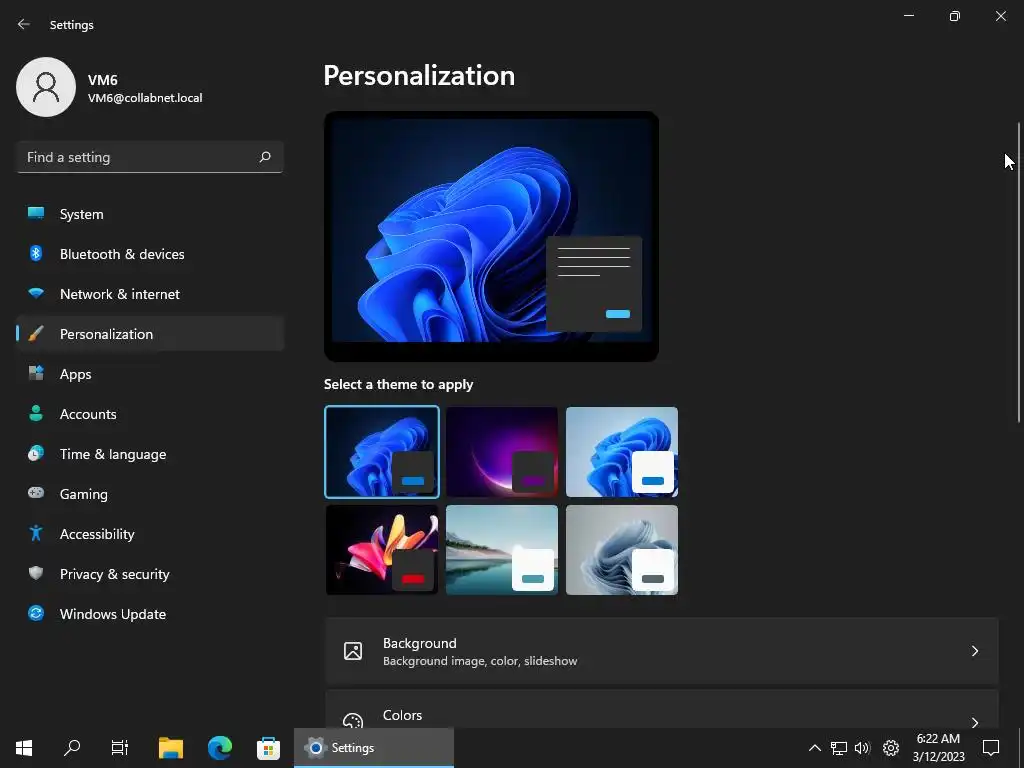
Task: Go to Bluetooth & devices settings
Action: 150,254
